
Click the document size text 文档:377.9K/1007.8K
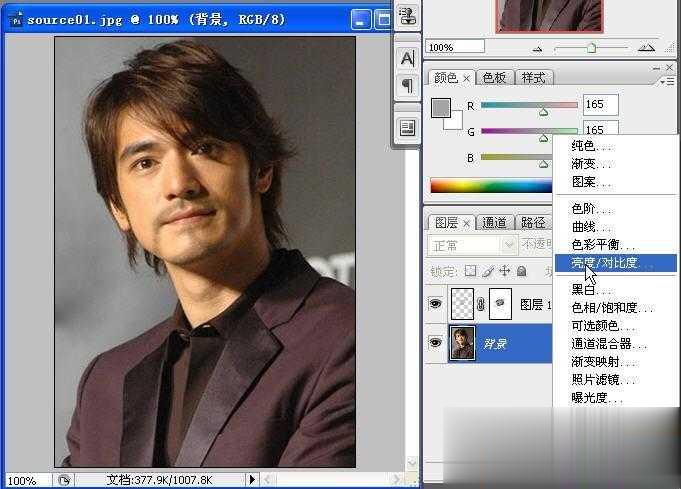[x=159, y=480]
